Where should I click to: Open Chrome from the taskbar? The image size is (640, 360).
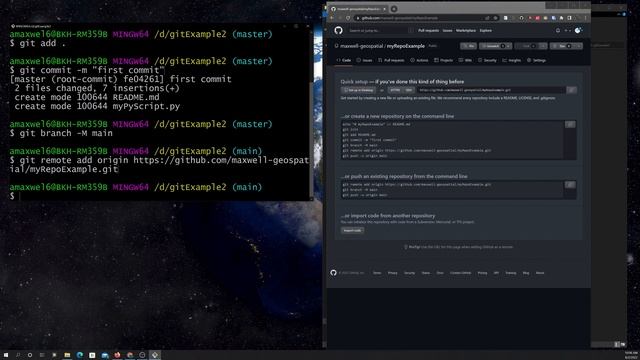pos(130,355)
